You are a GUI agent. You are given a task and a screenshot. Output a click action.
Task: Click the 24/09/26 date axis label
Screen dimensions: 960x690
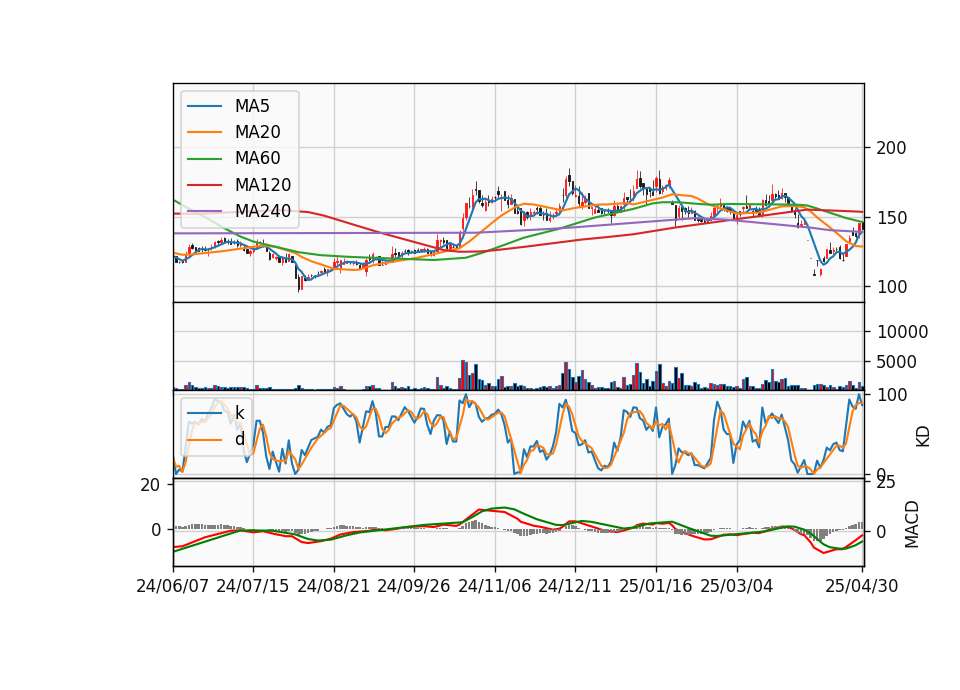click(414, 586)
